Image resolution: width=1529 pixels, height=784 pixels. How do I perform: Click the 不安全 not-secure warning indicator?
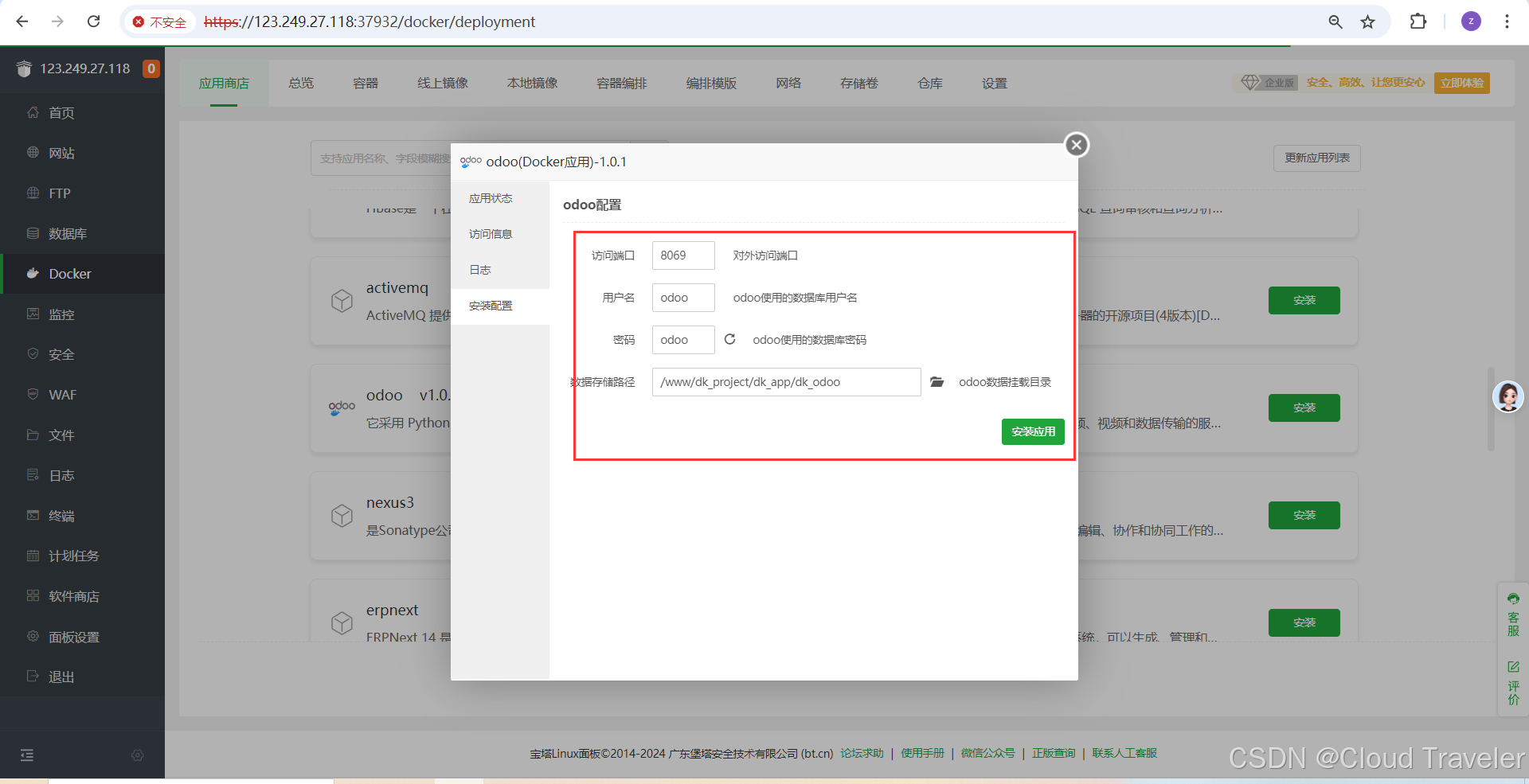(159, 22)
